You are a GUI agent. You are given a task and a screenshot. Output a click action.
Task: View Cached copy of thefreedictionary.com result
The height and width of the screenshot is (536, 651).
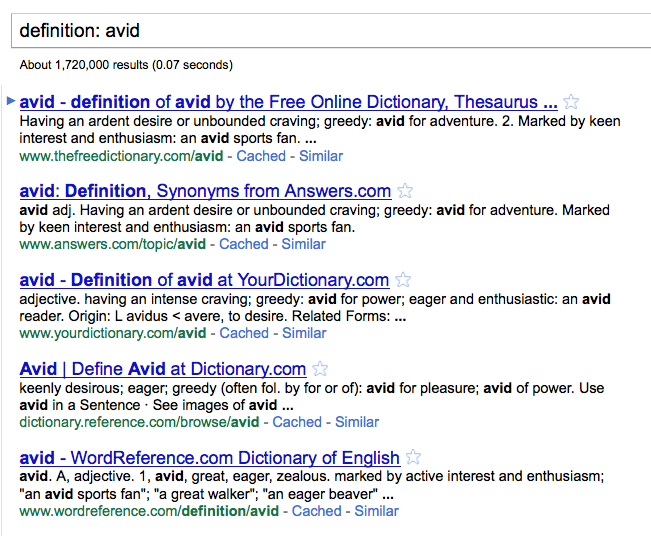[261, 156]
